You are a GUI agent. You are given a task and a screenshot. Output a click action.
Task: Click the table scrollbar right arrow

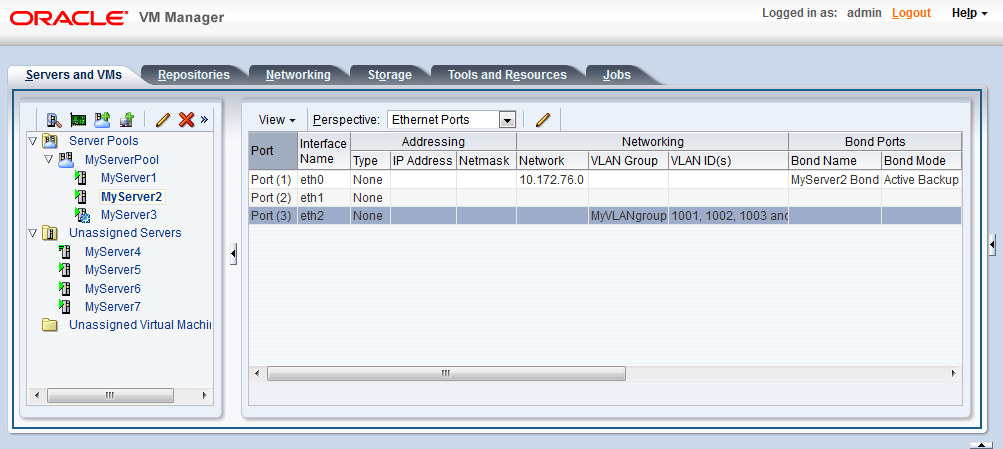[x=953, y=373]
